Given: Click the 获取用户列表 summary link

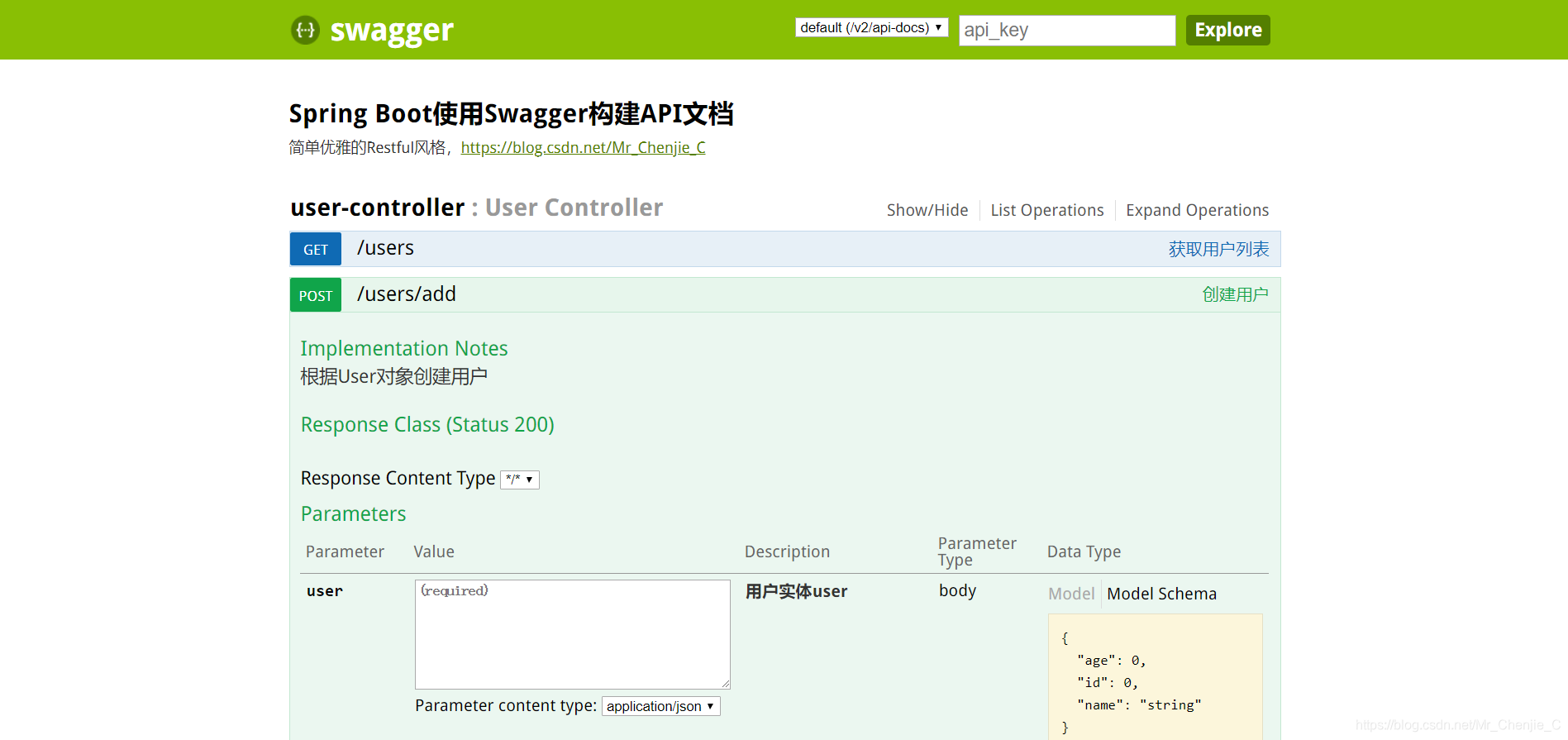Looking at the screenshot, I should click(1218, 249).
